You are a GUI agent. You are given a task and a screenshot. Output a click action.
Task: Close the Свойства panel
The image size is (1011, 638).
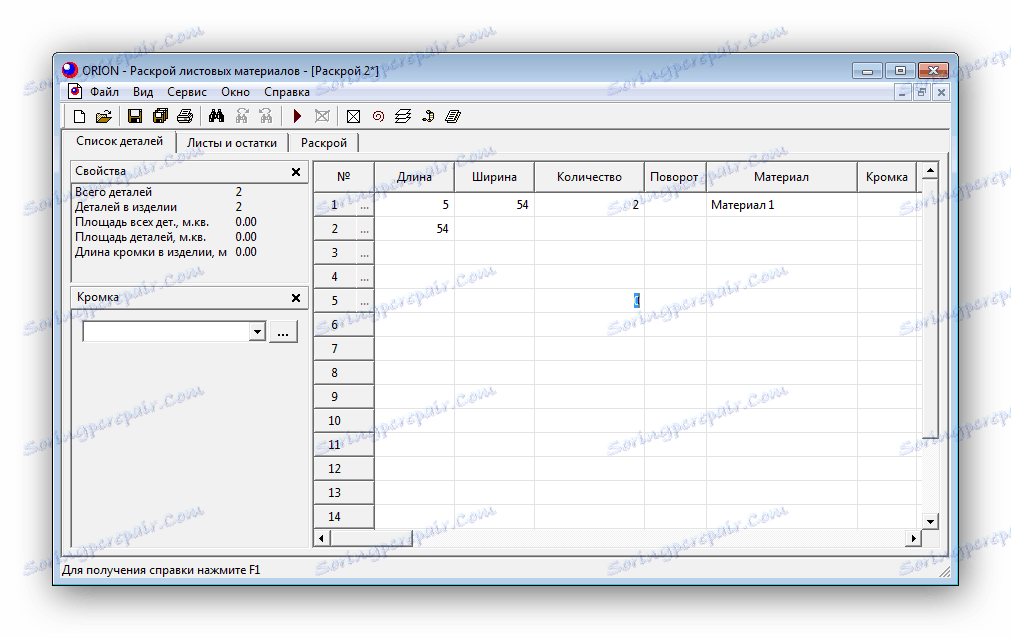coord(296,172)
